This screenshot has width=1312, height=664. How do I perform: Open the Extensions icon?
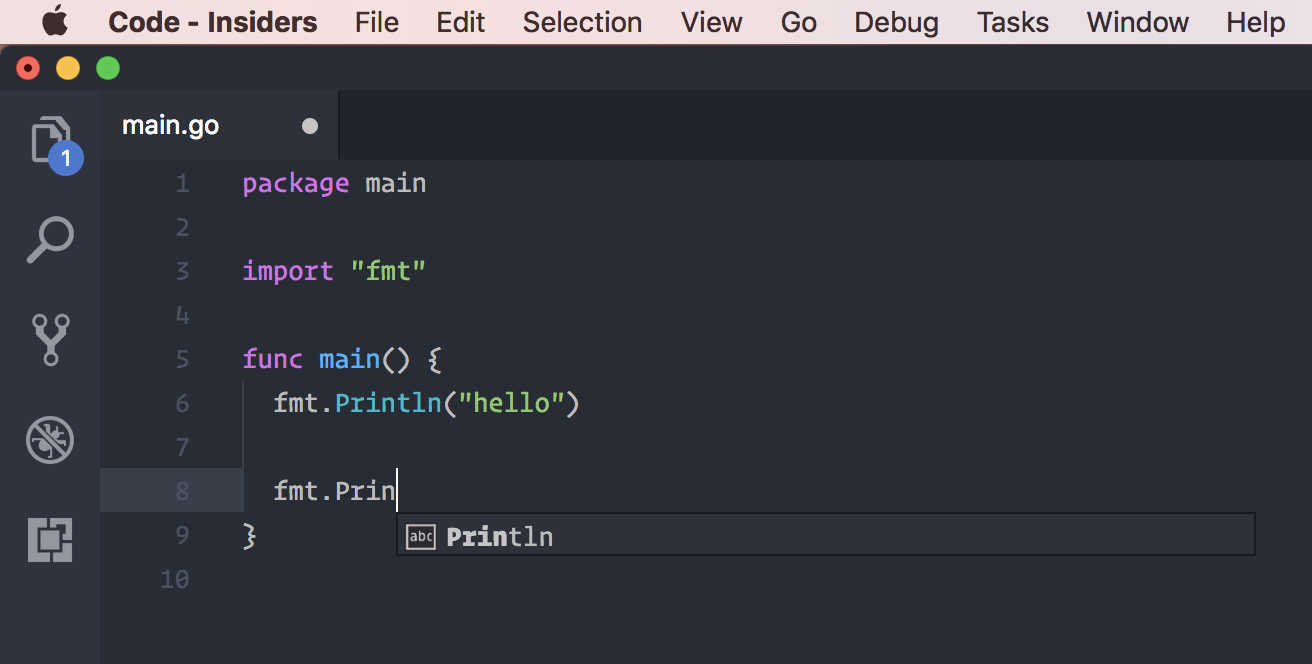pyautogui.click(x=49, y=540)
